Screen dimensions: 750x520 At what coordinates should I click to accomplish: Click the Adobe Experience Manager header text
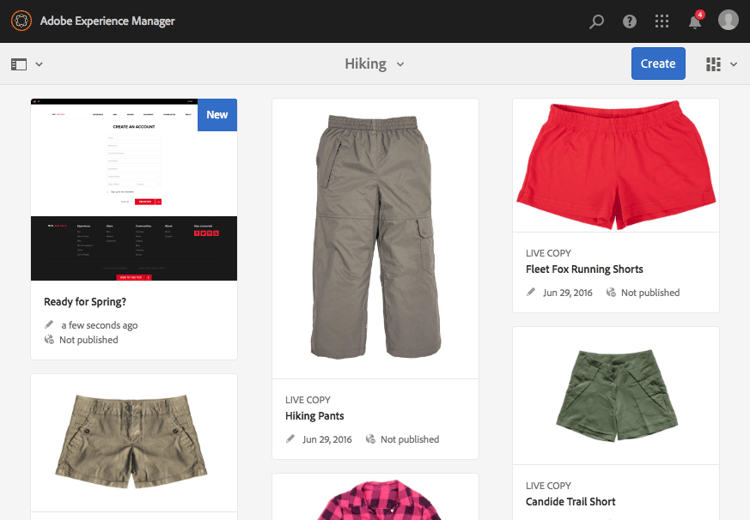point(108,21)
